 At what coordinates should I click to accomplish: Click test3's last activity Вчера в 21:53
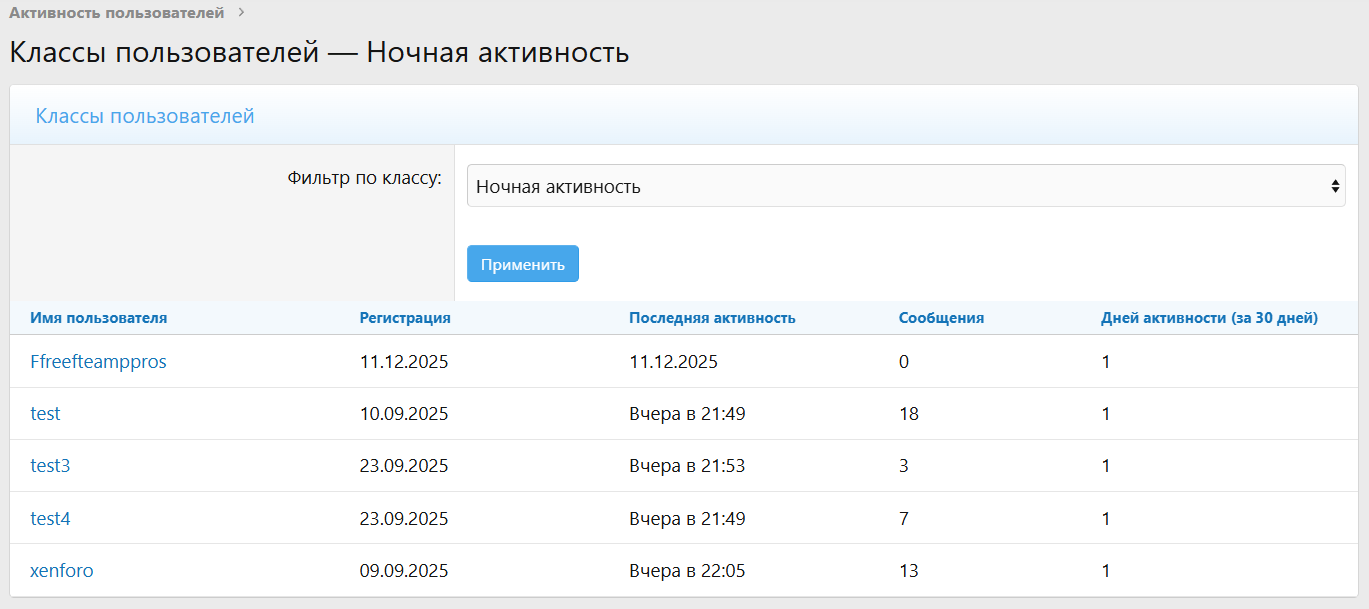click(x=687, y=466)
